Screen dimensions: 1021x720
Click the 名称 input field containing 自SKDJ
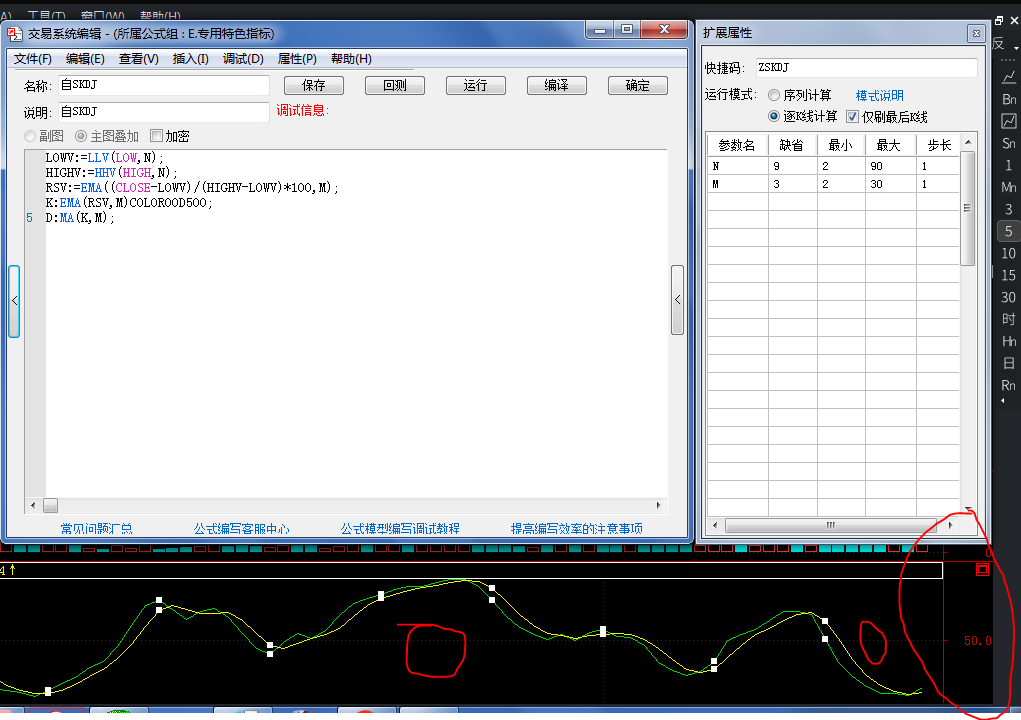163,85
